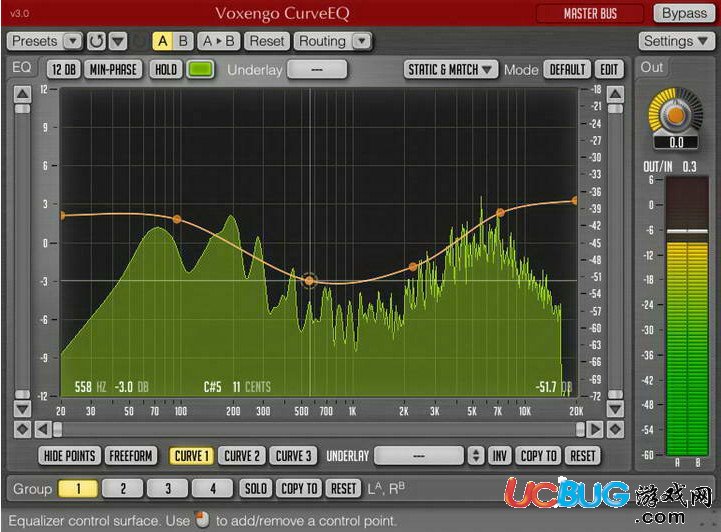This screenshot has height=532, width=721.
Task: Click the INV invert curve button
Action: point(499,456)
